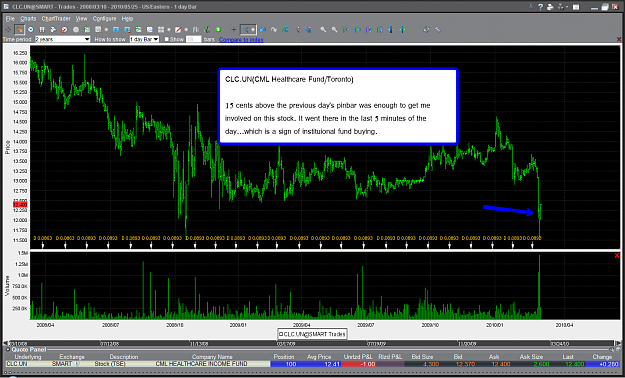Click the second magnifier zoom-out icon
The height and width of the screenshot is (378, 625).
point(334,30)
